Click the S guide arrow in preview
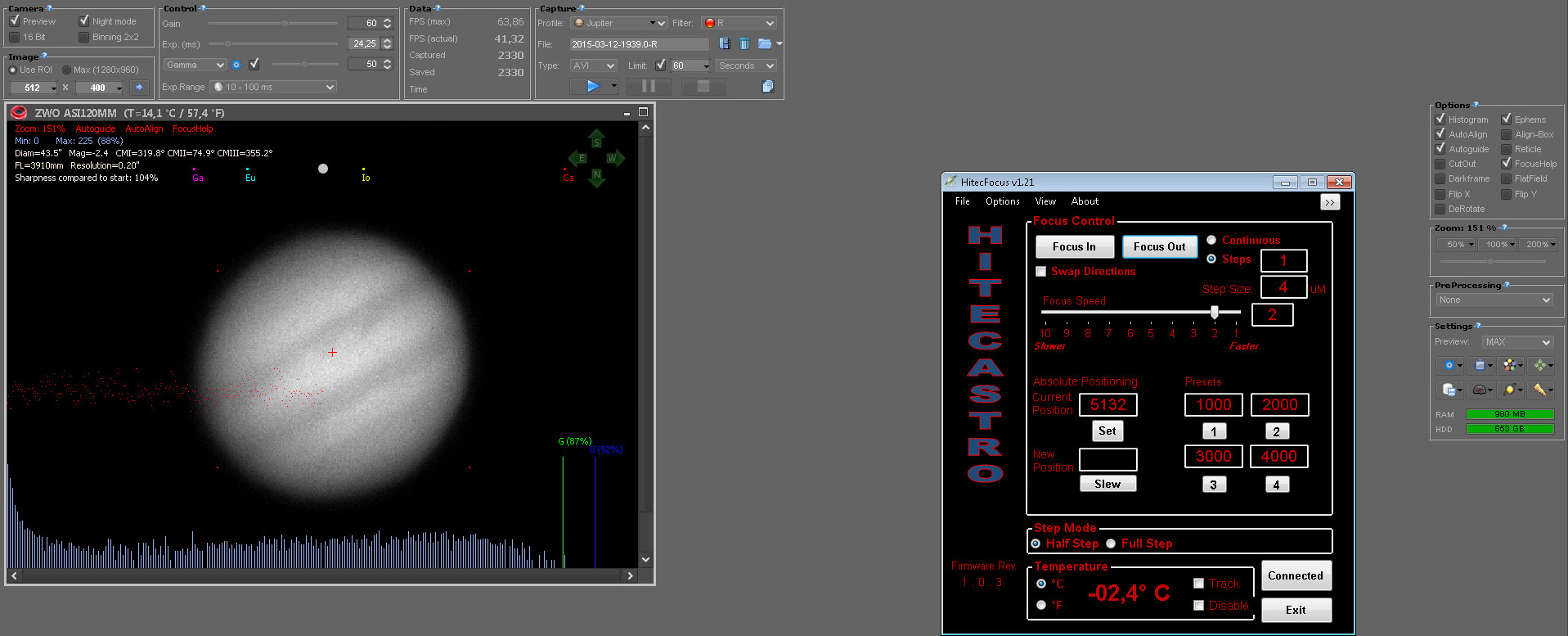The height and width of the screenshot is (636, 1568). 596,140
